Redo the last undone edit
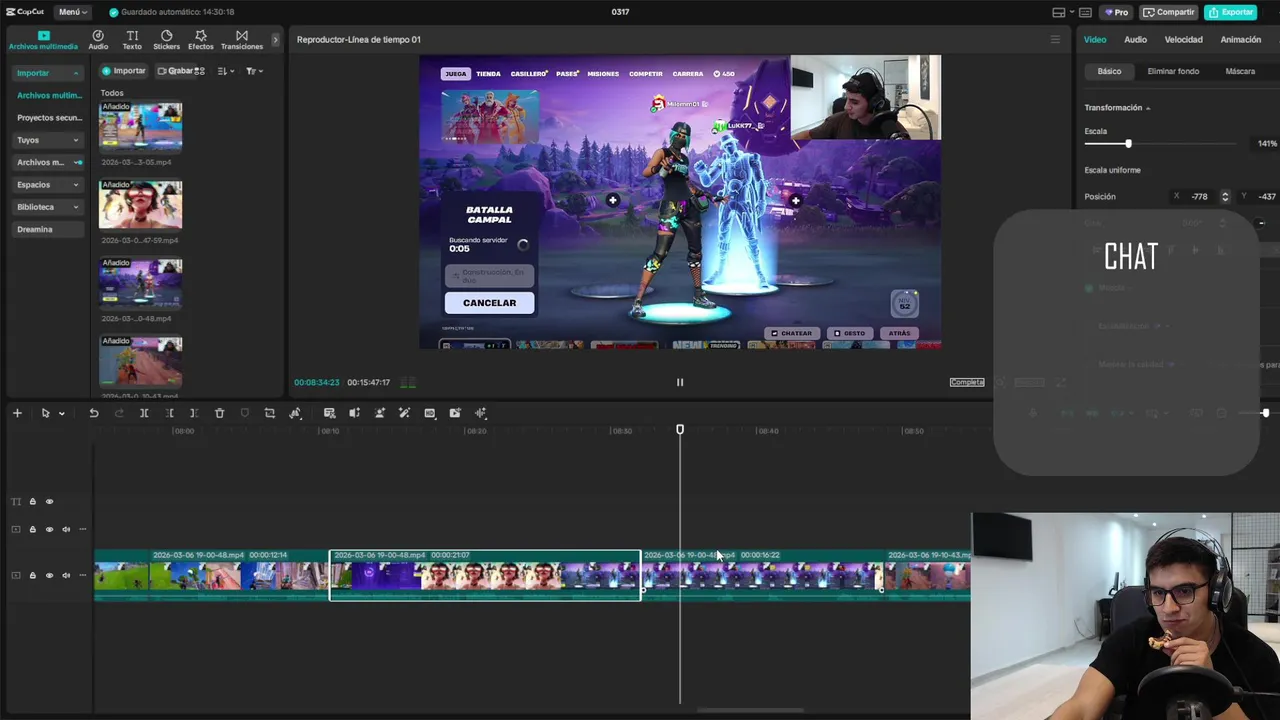This screenshot has width=1280, height=720. [x=119, y=413]
